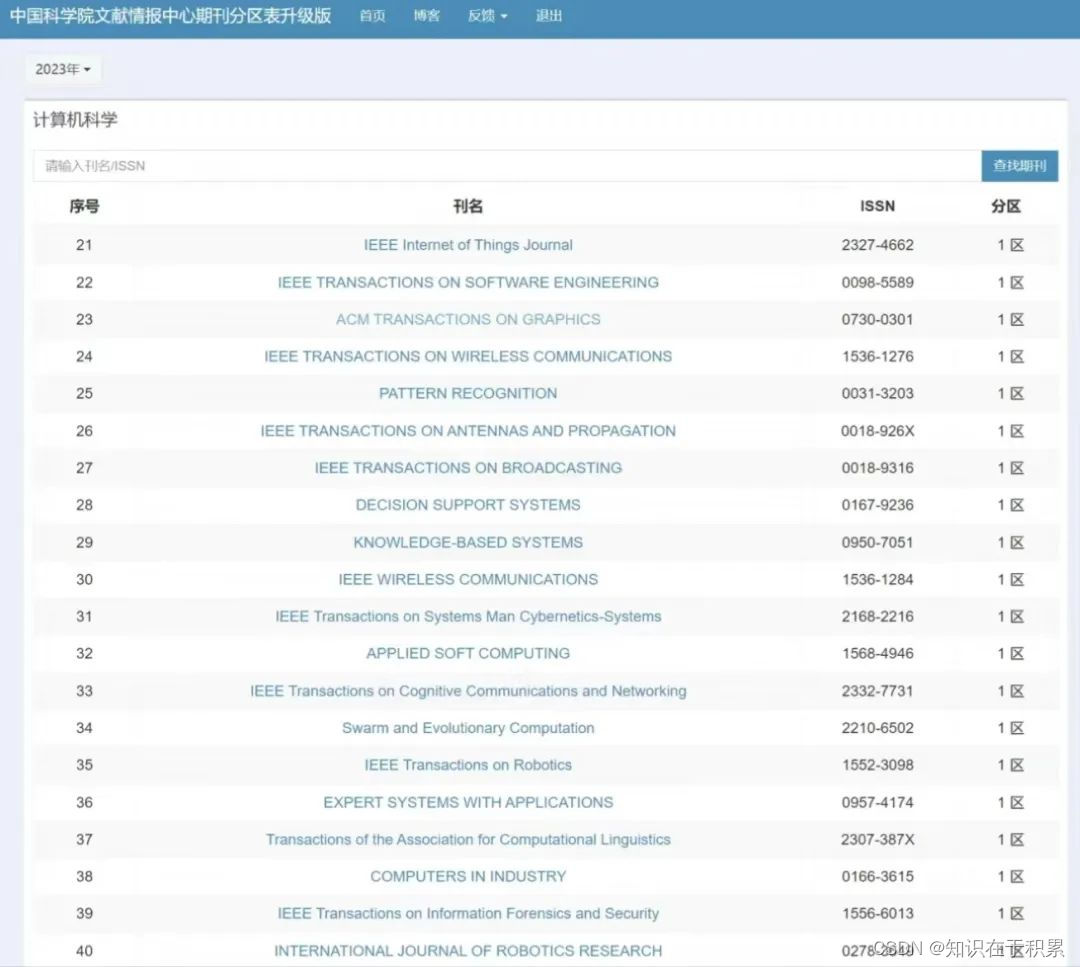Screen dimensions: 1080x967
Task: Select ISSN 0018-9316 cell
Action: tap(878, 468)
